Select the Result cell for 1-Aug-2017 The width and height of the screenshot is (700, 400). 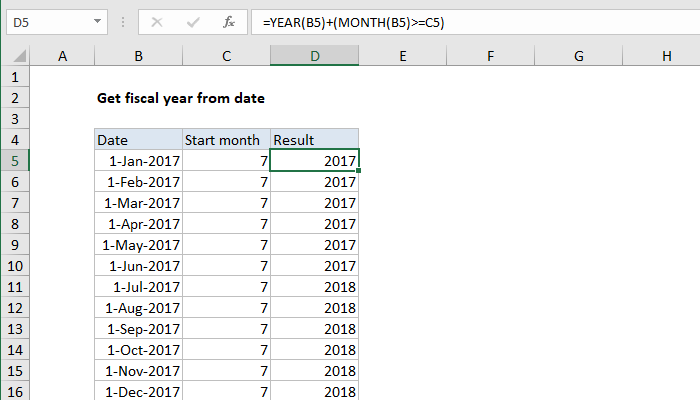(x=314, y=308)
